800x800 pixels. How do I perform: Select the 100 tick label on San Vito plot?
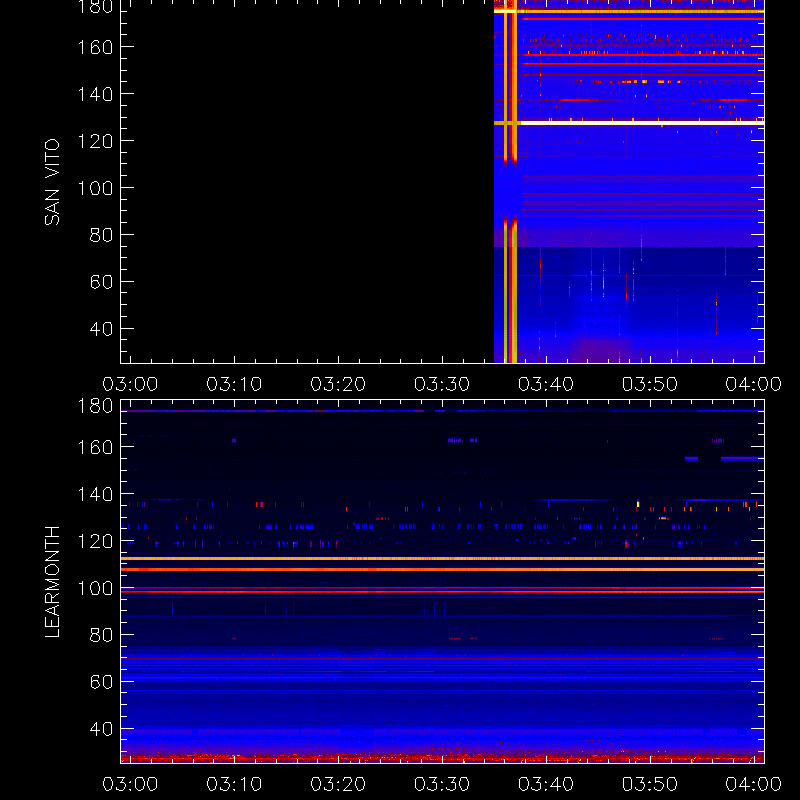pyautogui.click(x=95, y=188)
